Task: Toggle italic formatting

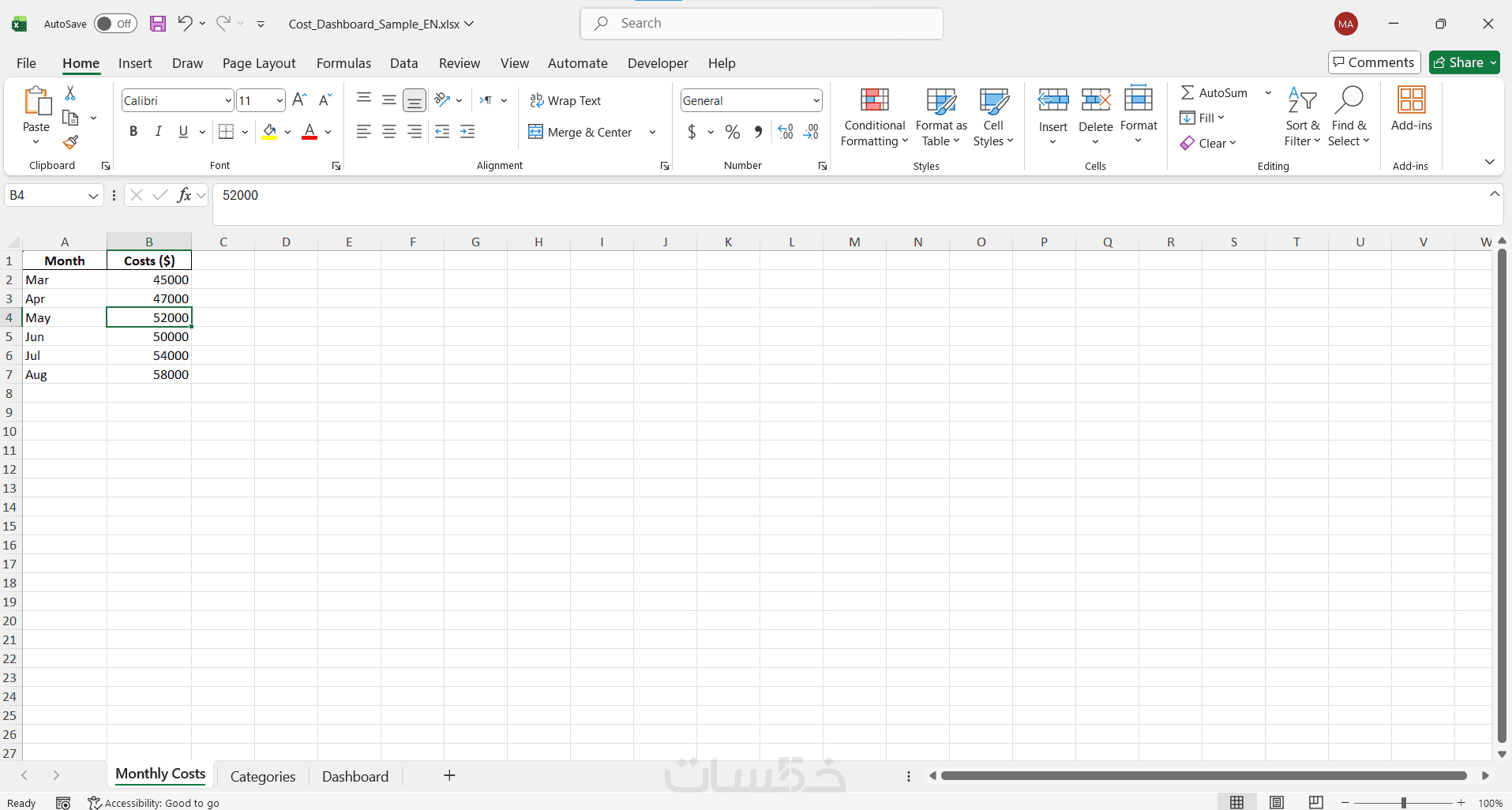Action: tap(159, 132)
